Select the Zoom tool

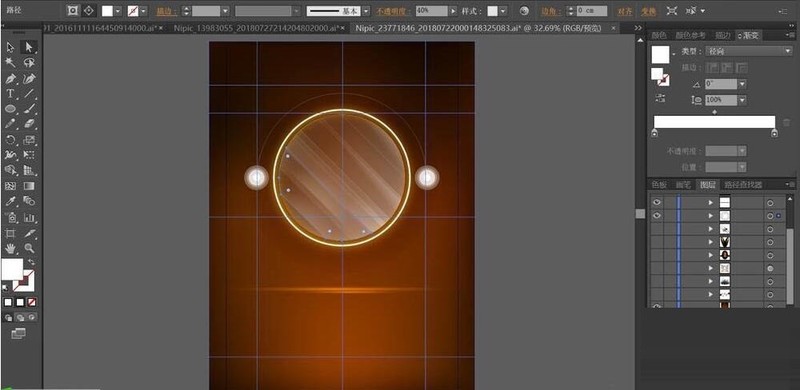pos(30,249)
